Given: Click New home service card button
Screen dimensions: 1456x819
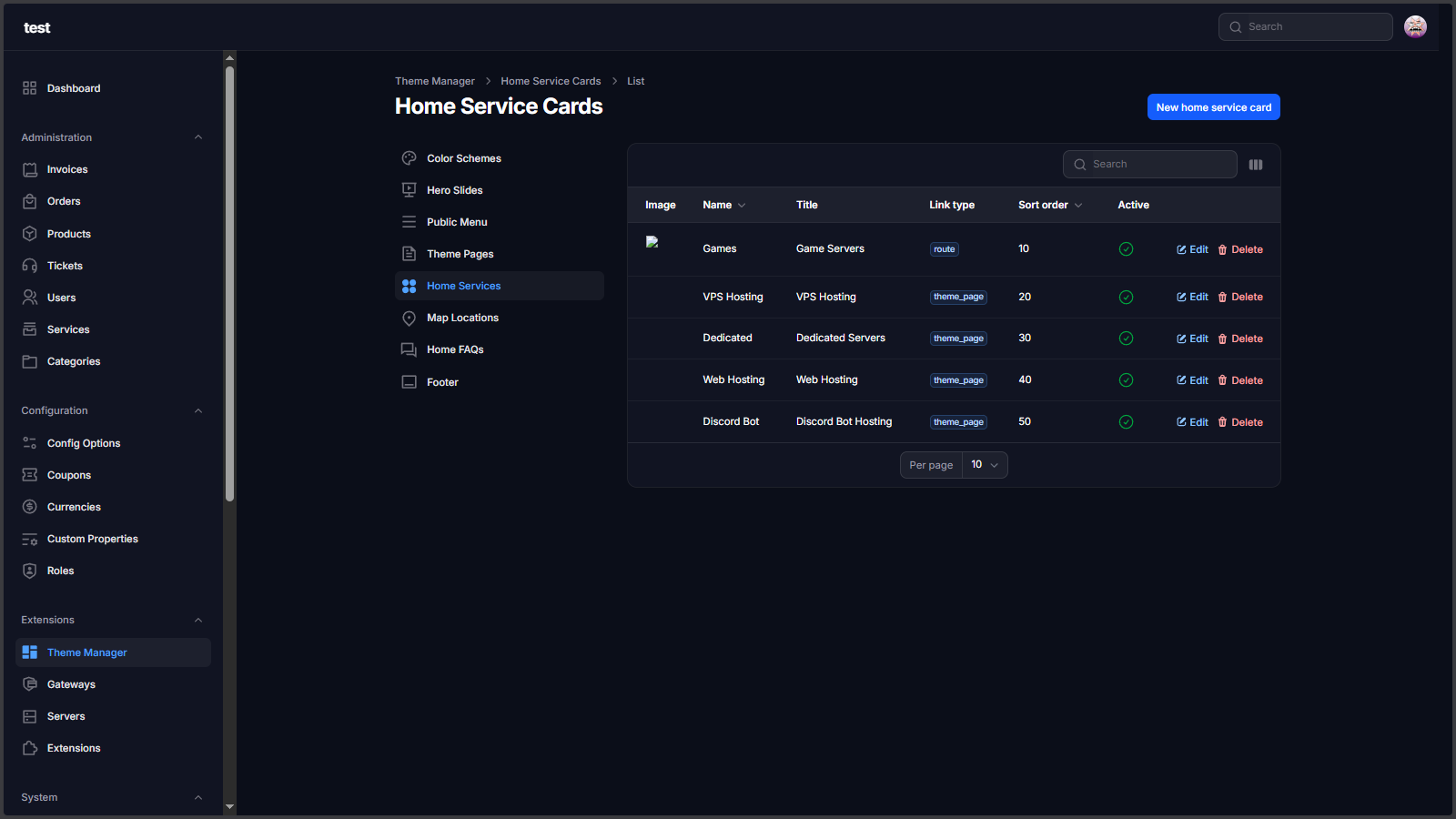Looking at the screenshot, I should tap(1213, 107).
